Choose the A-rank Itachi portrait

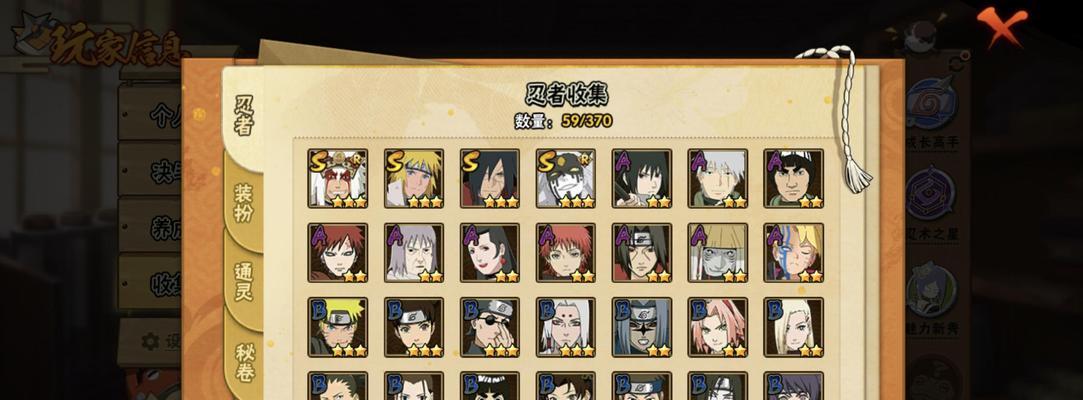(x=642, y=253)
